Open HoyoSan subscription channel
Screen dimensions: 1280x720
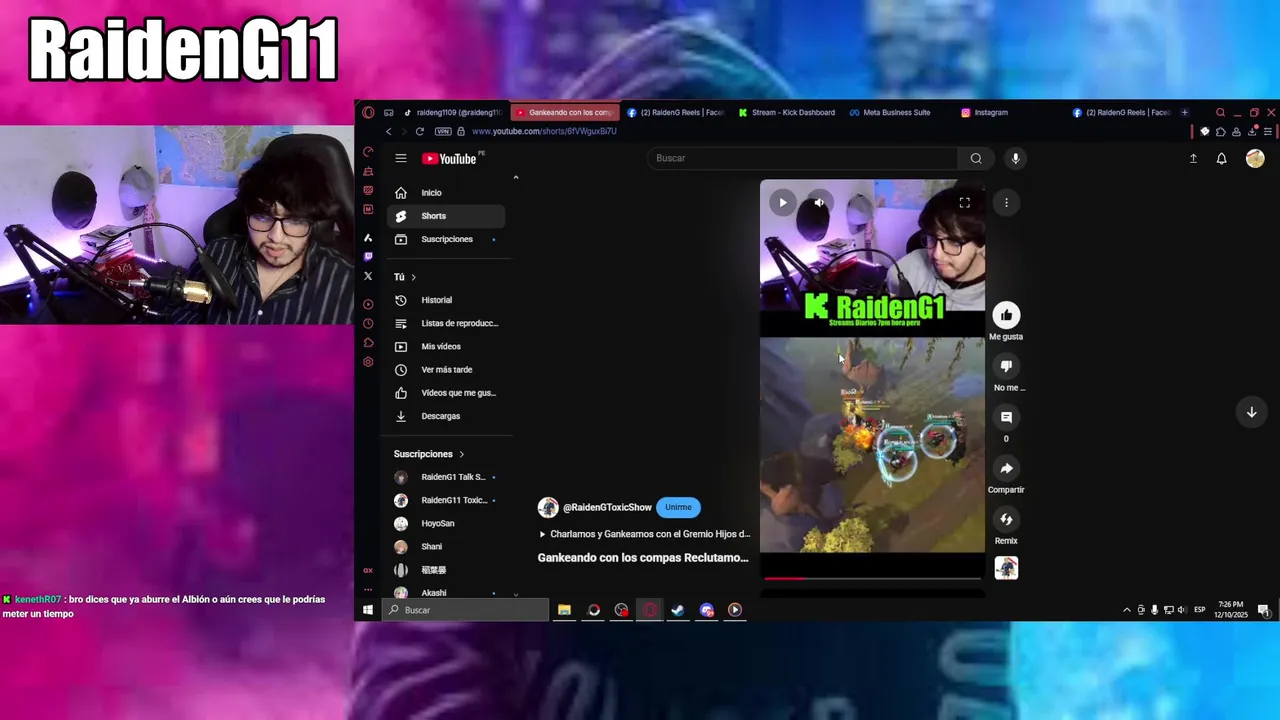(444, 523)
